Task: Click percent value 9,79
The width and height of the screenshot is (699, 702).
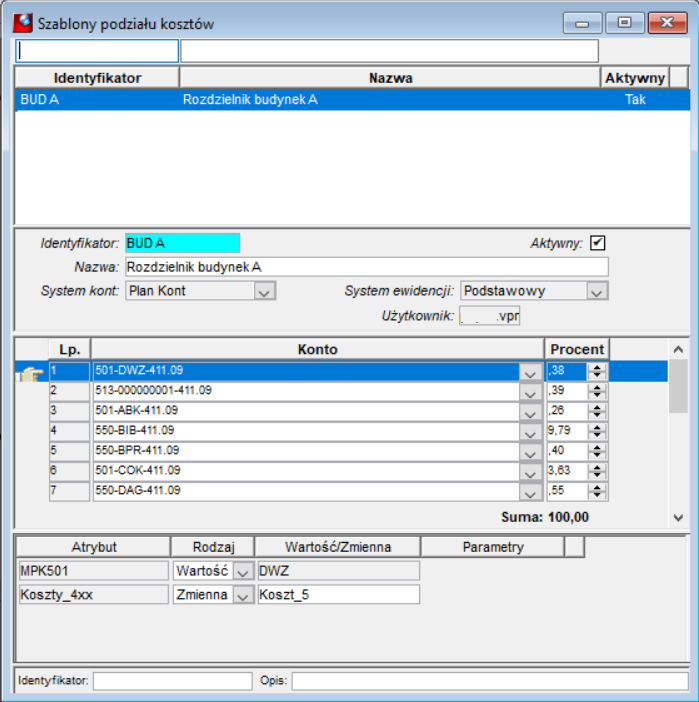Action: click(x=559, y=430)
